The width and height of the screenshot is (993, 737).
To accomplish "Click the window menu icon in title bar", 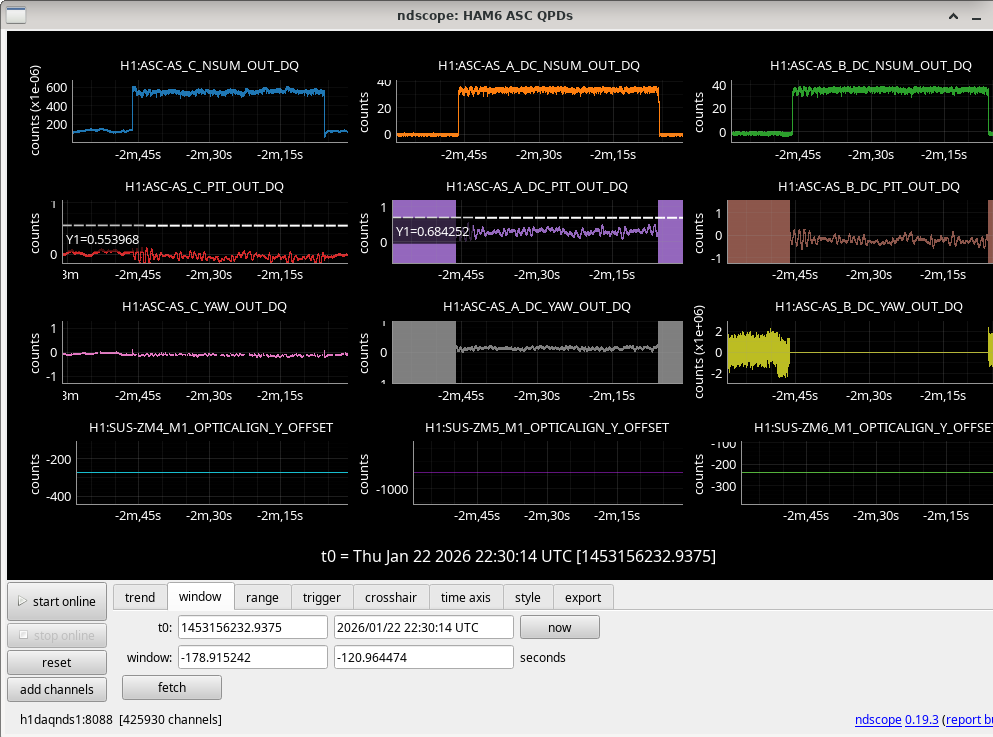I will (18, 14).
